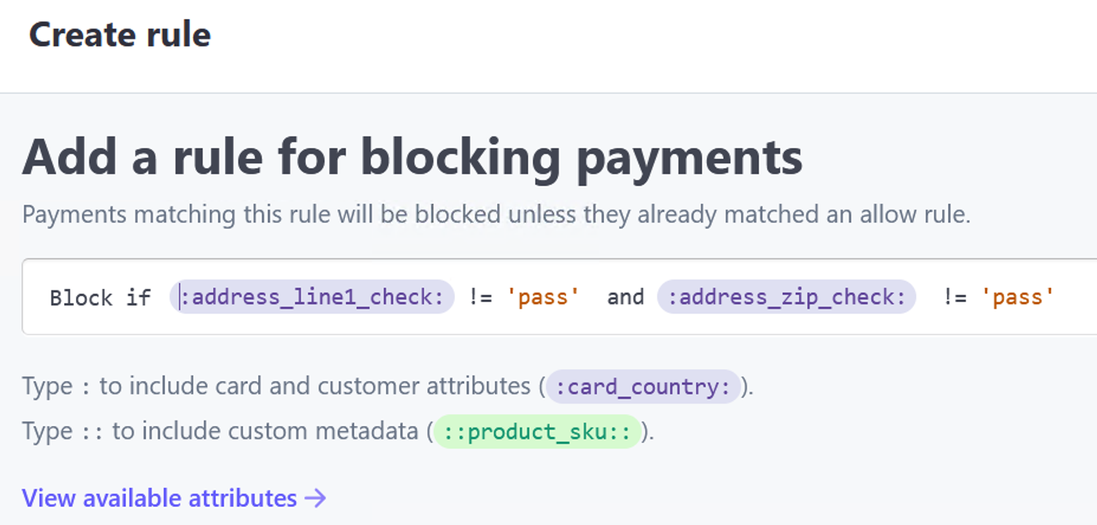Select the :address_zip_check: attribute token
Viewport: 1097px width, 525px height.
(x=786, y=297)
